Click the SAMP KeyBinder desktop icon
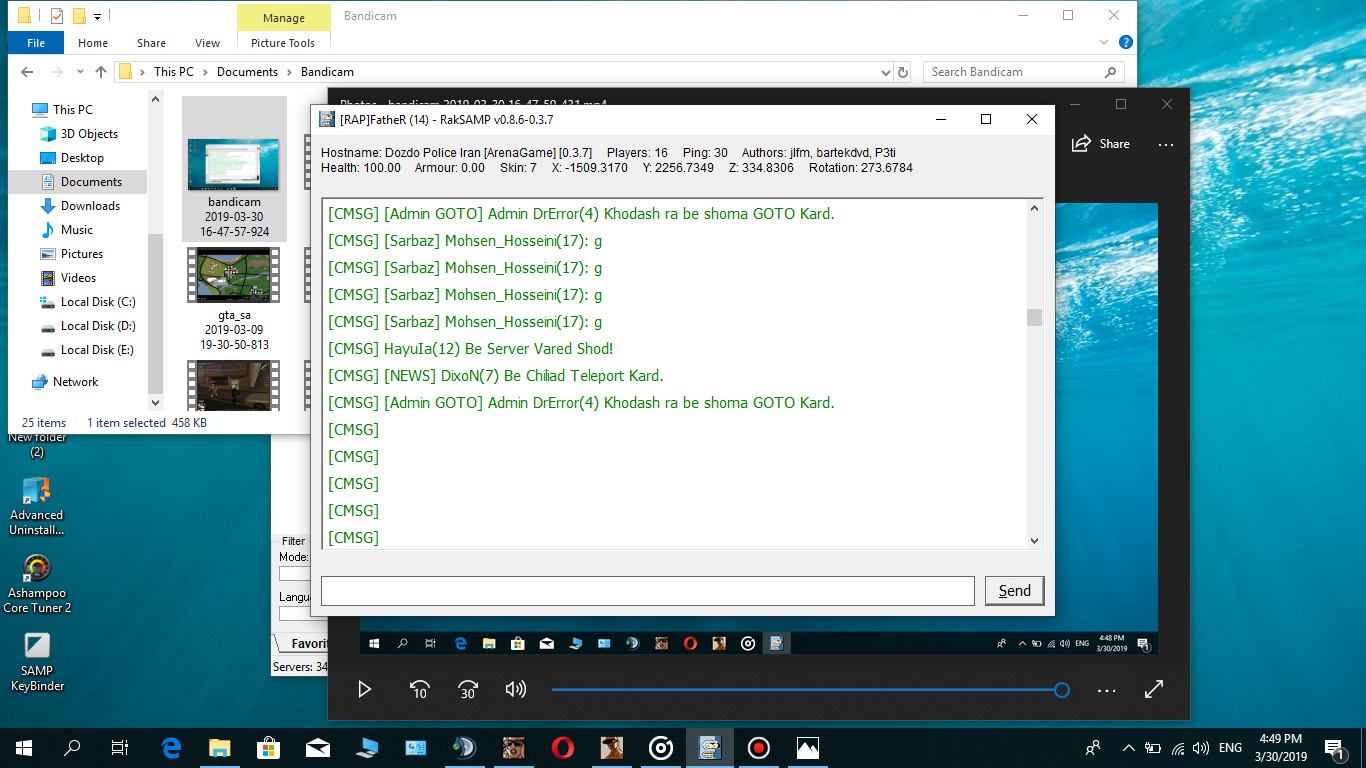 click(37, 662)
